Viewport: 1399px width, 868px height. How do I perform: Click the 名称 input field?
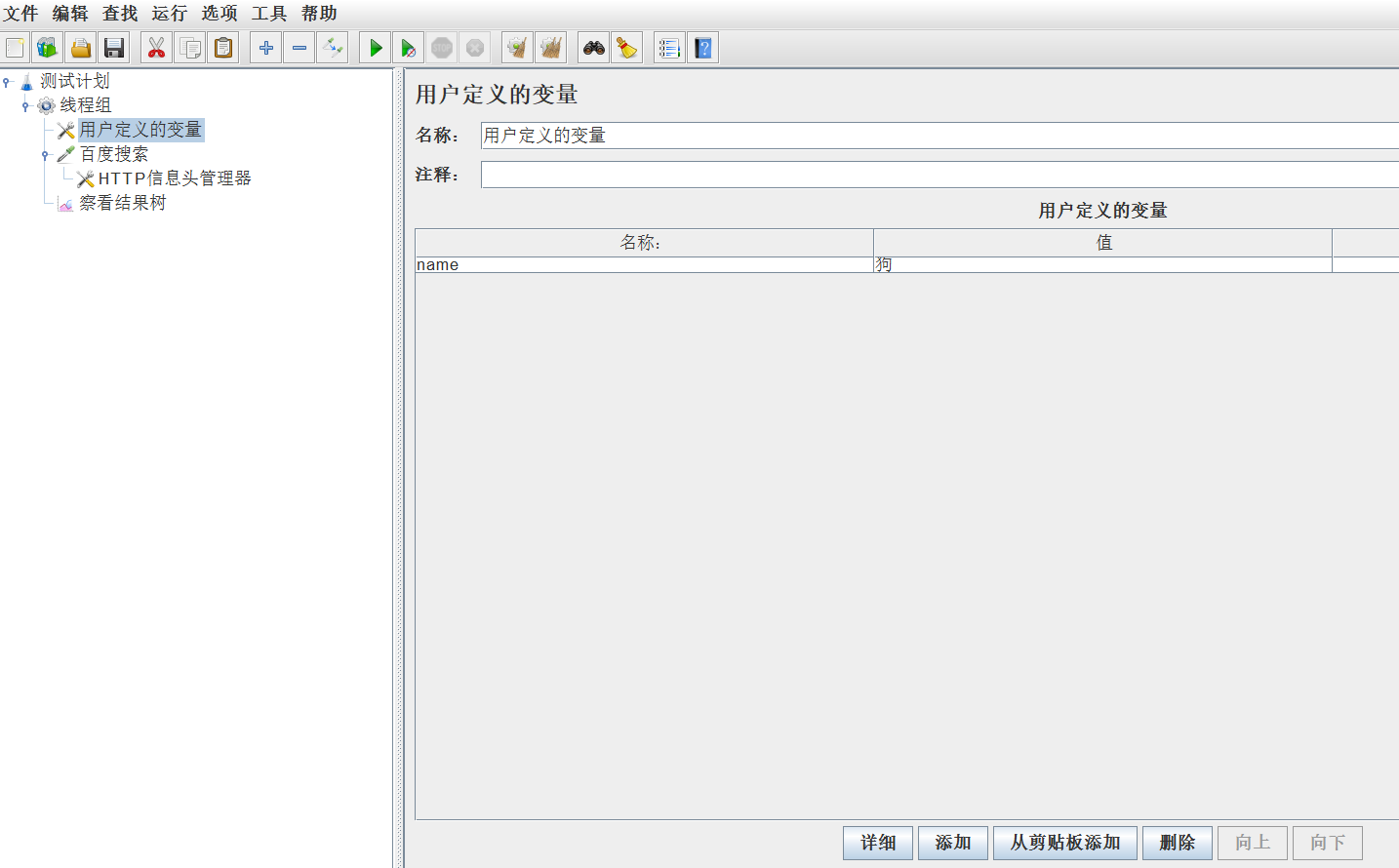click(x=939, y=136)
